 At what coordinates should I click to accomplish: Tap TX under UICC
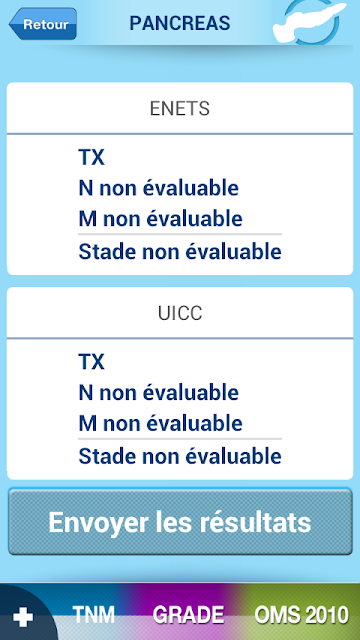[91, 362]
